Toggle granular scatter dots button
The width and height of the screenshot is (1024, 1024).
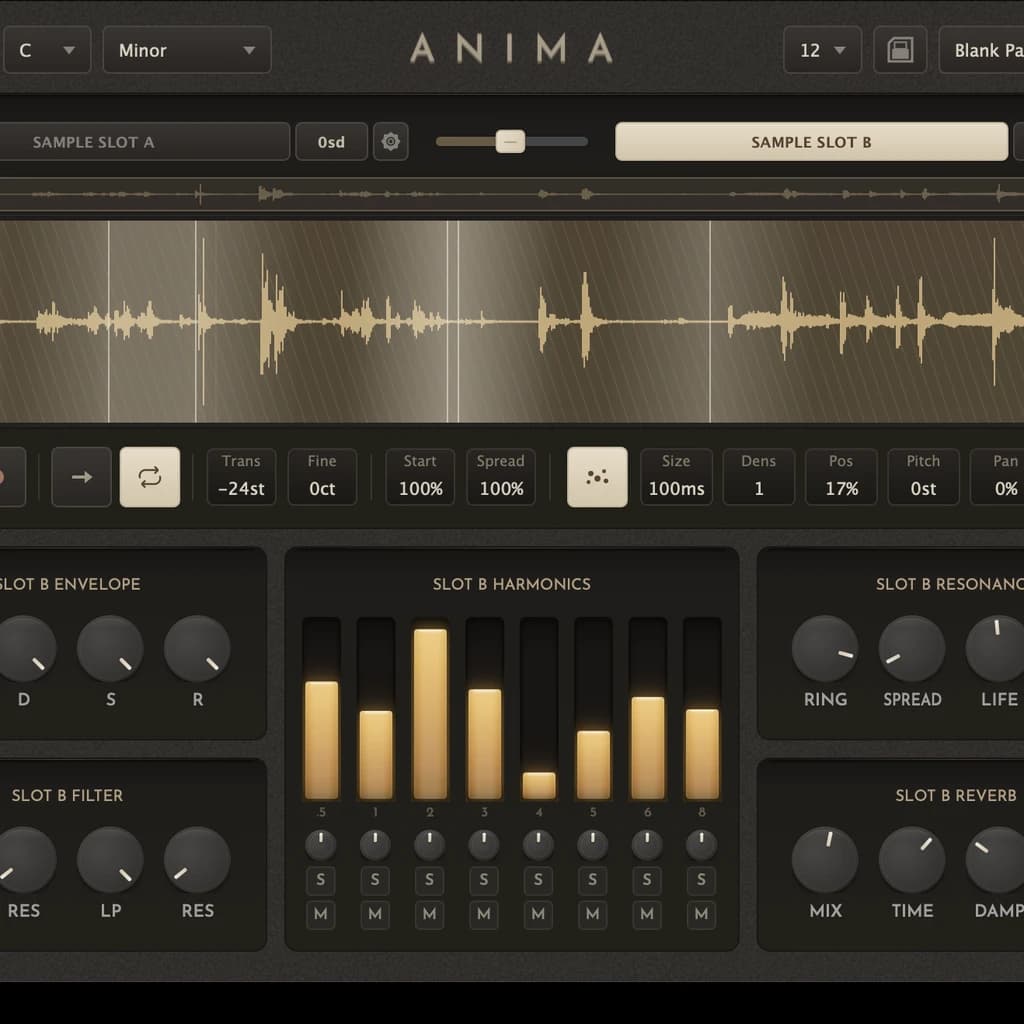click(597, 477)
